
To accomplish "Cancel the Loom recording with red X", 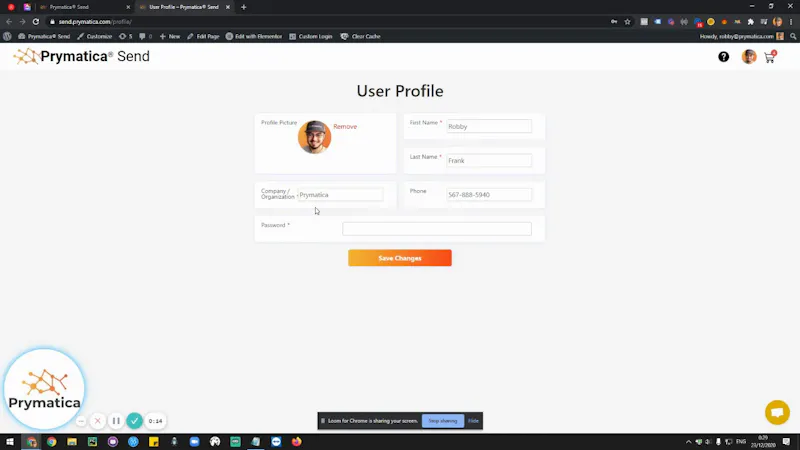I will (x=97, y=421).
